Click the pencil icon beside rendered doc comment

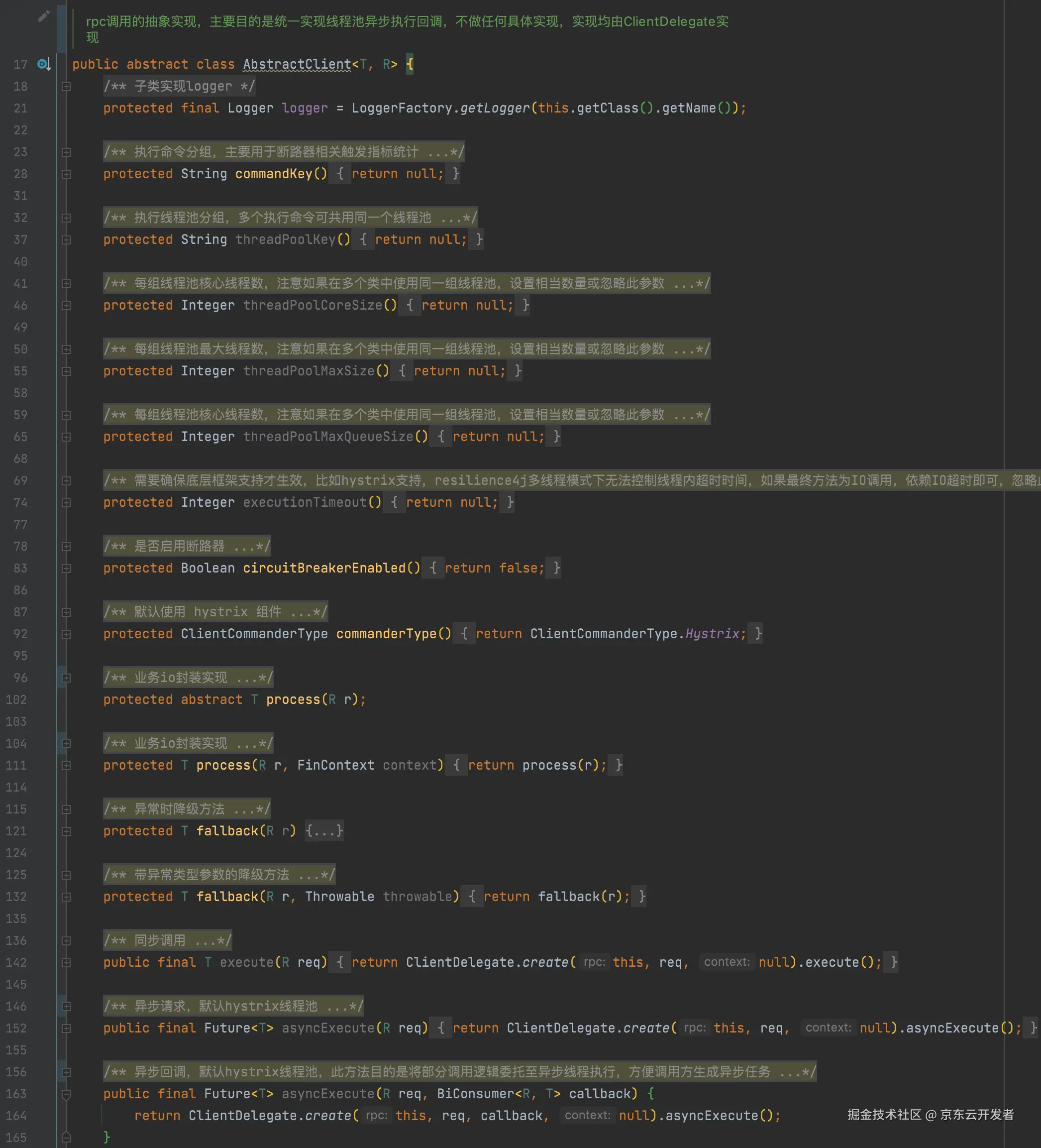click(44, 16)
